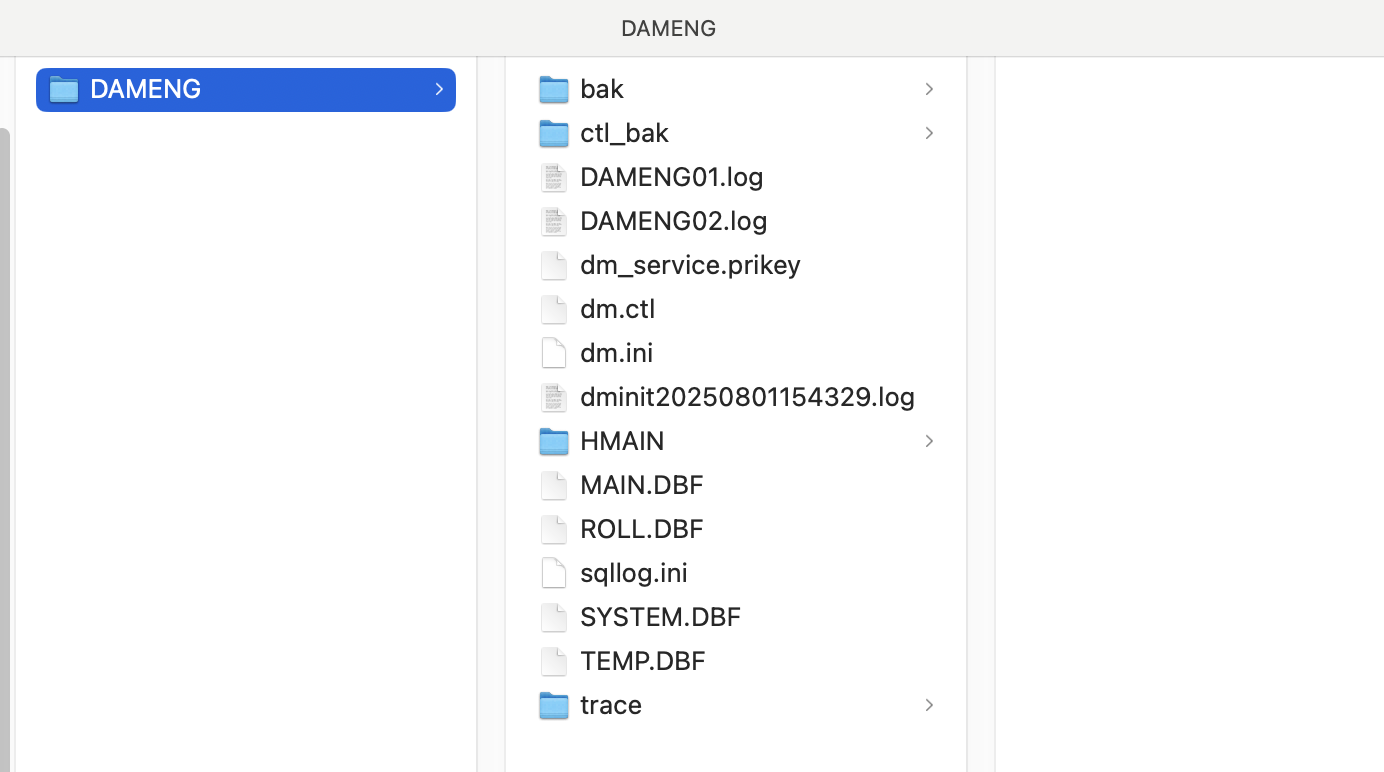The image size is (1384, 772).
Task: Select the SYSTEM.DBF file
Action: pyautogui.click(x=660, y=617)
